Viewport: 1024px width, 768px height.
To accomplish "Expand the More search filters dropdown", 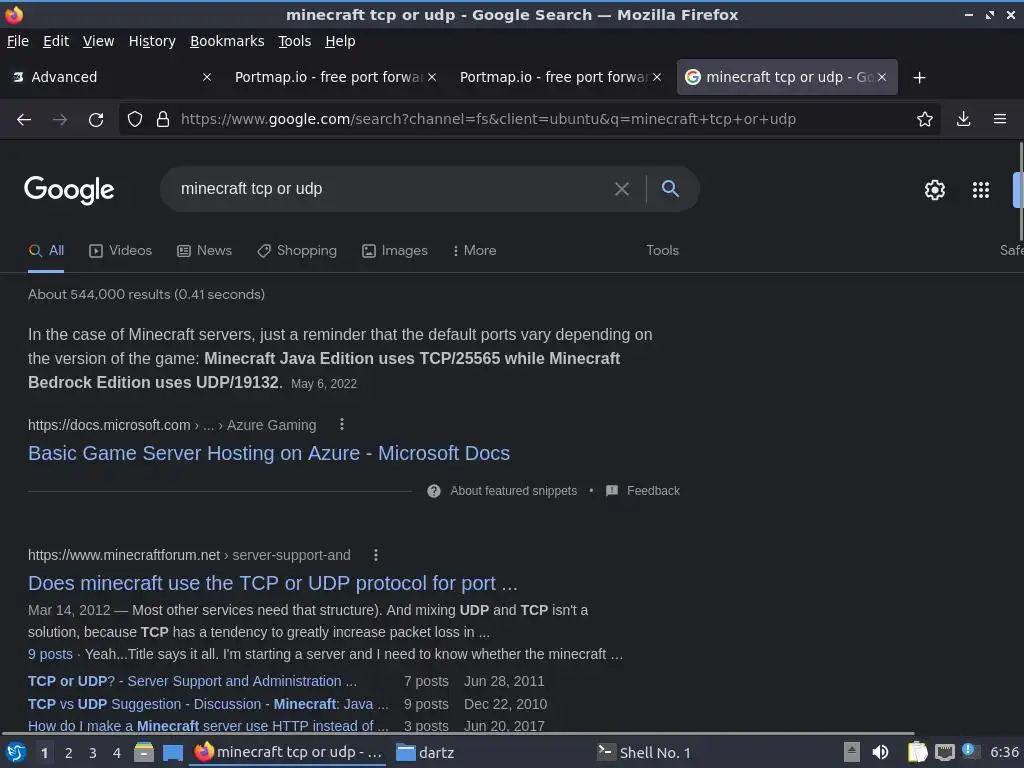I will [x=475, y=251].
